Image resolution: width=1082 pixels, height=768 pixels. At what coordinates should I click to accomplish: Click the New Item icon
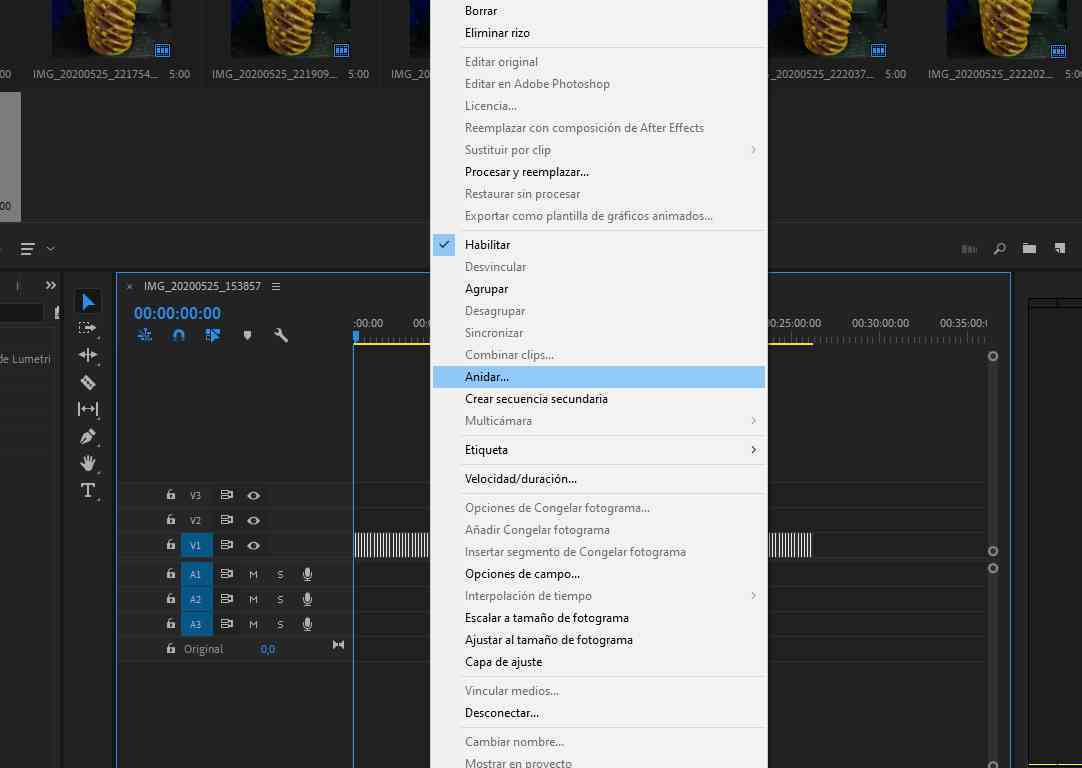[1060, 248]
